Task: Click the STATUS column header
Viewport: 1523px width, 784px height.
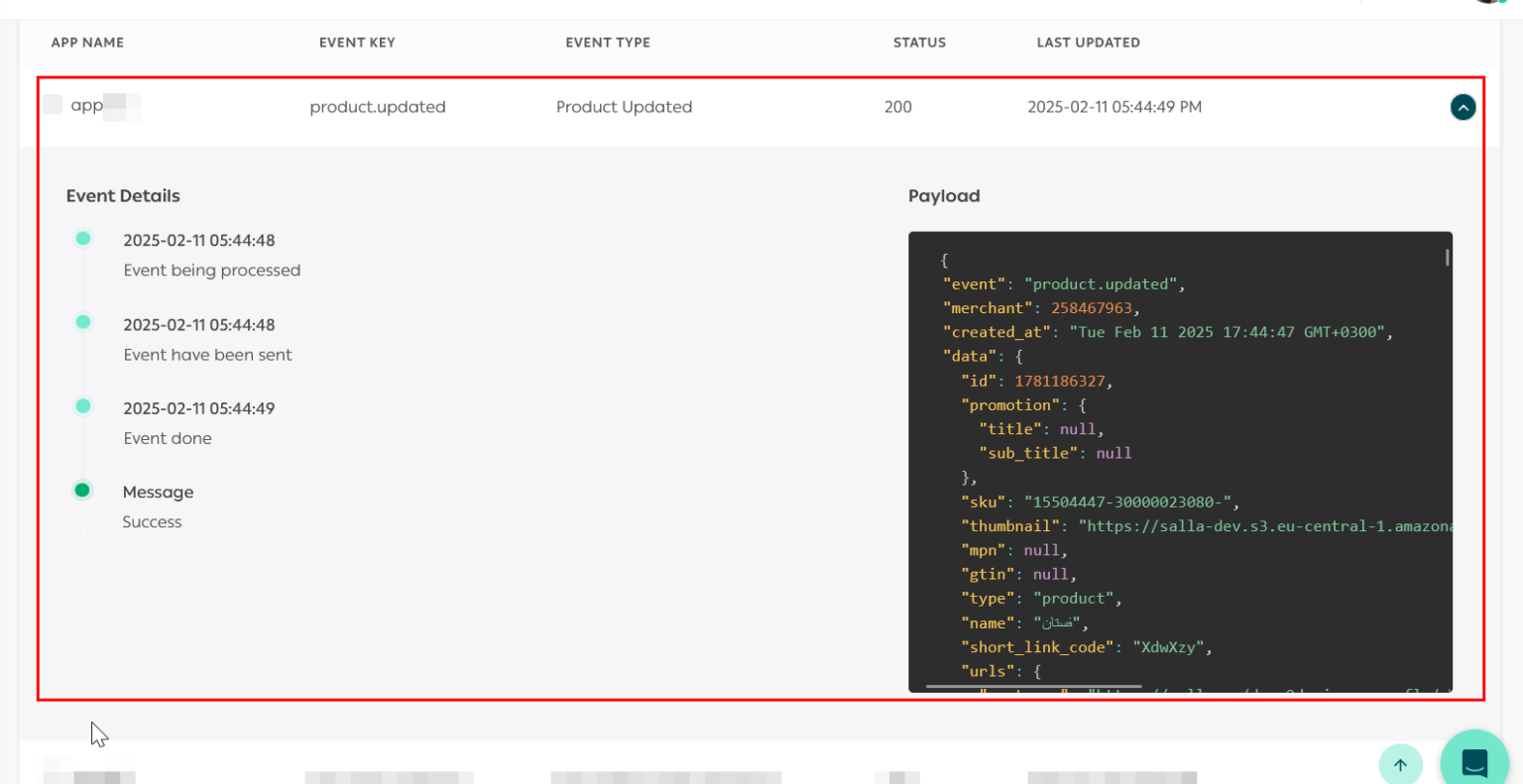Action: 919,43
